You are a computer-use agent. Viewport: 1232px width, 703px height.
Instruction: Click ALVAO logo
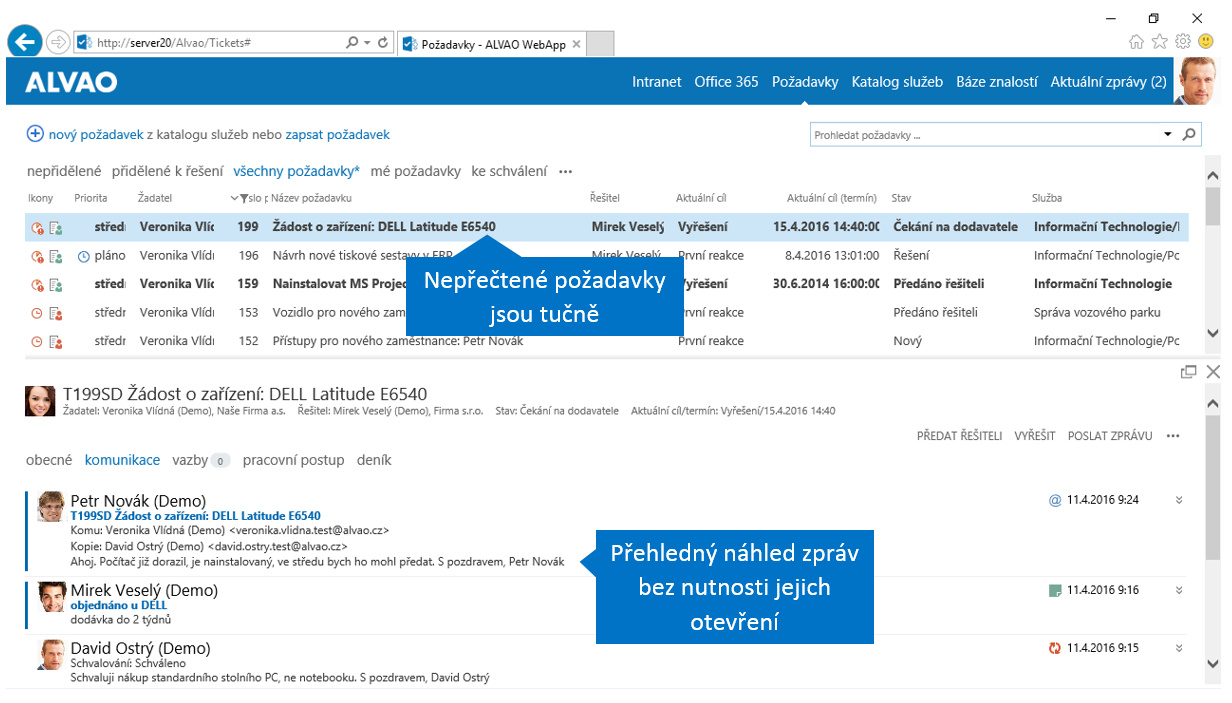(71, 82)
